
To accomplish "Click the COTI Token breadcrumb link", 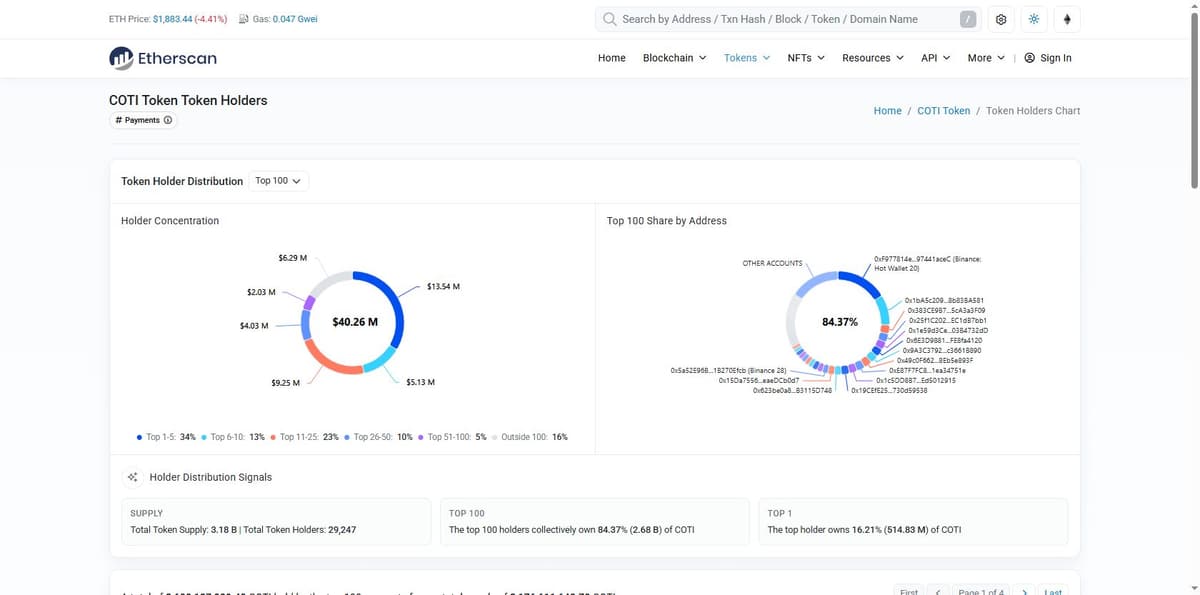I will tap(943, 111).
